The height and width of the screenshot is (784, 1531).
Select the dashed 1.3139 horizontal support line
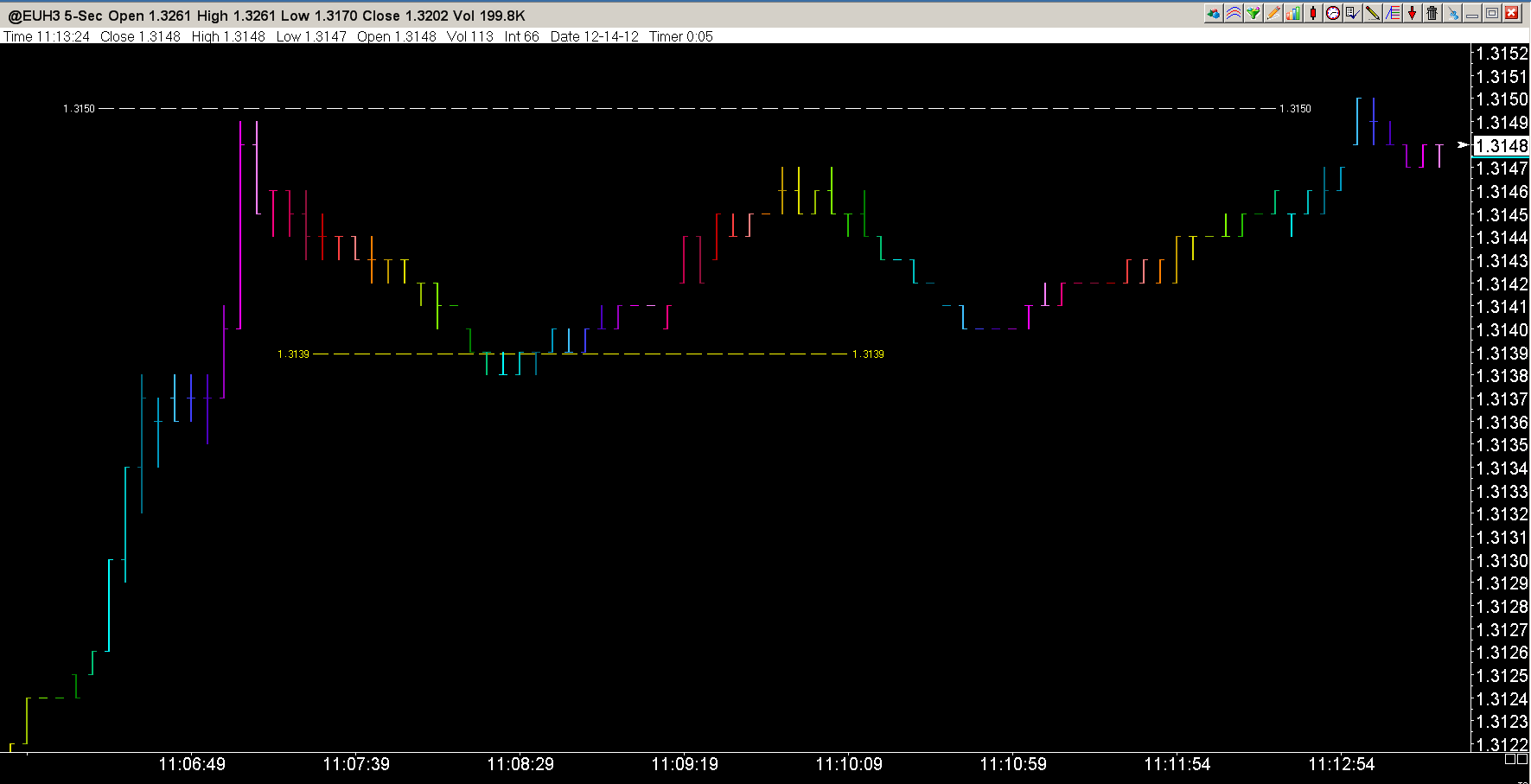pyautogui.click(x=580, y=354)
